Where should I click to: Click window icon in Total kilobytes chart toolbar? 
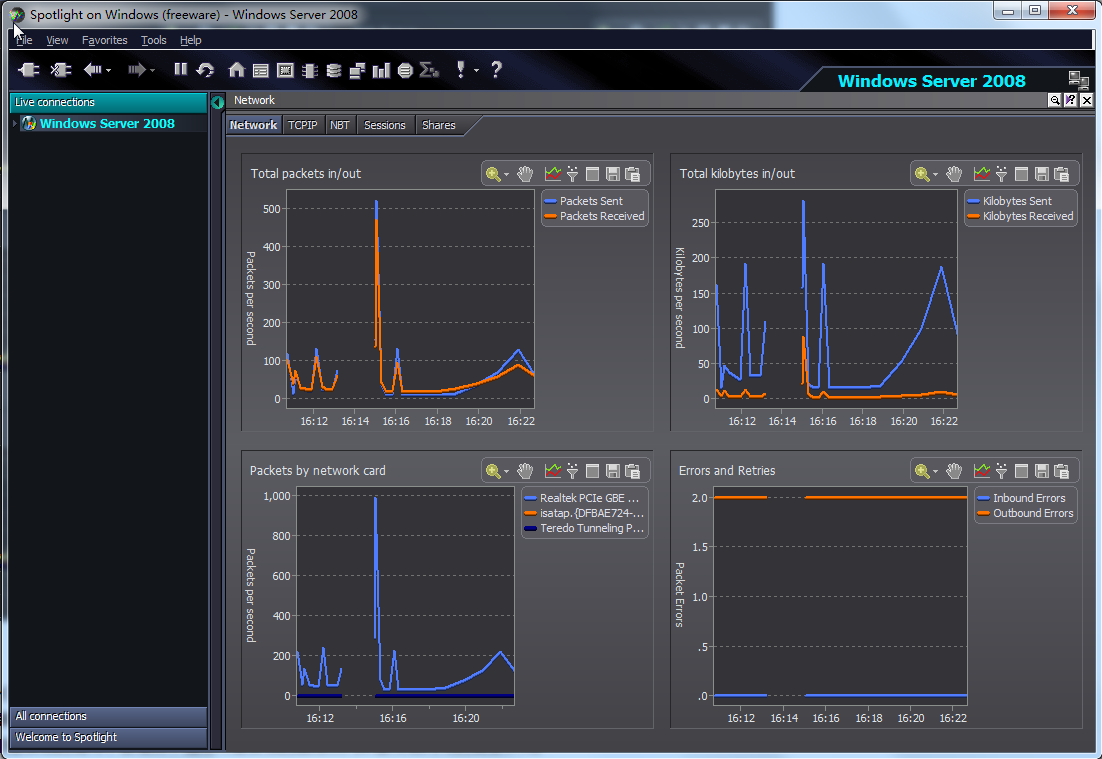tap(1022, 174)
